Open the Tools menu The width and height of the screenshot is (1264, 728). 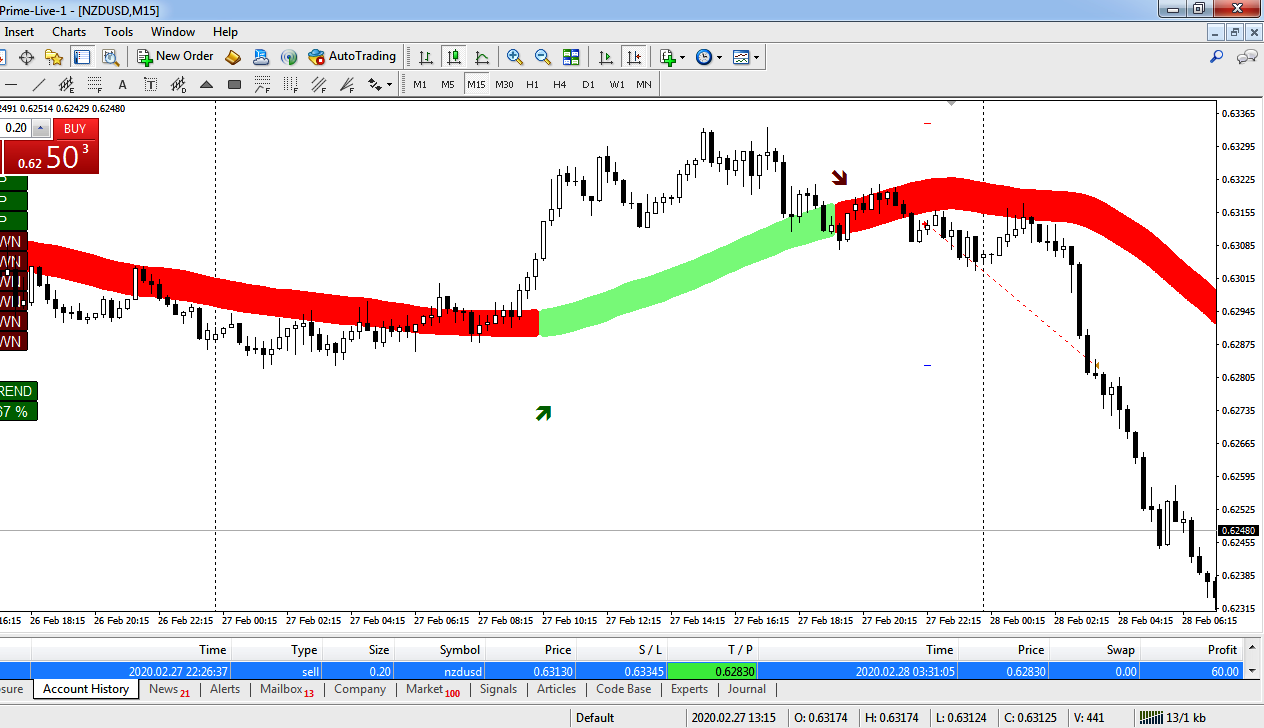pos(118,32)
